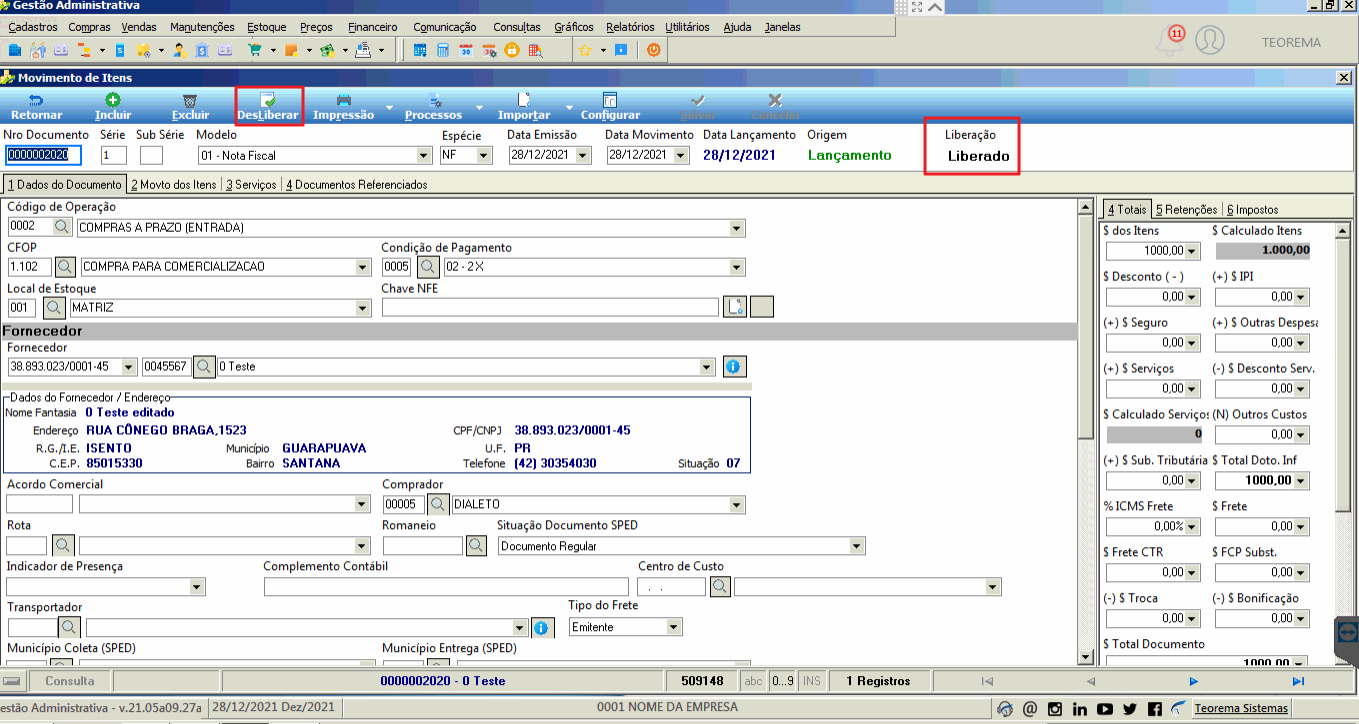Click the Incluir green plus icon

tap(113, 100)
